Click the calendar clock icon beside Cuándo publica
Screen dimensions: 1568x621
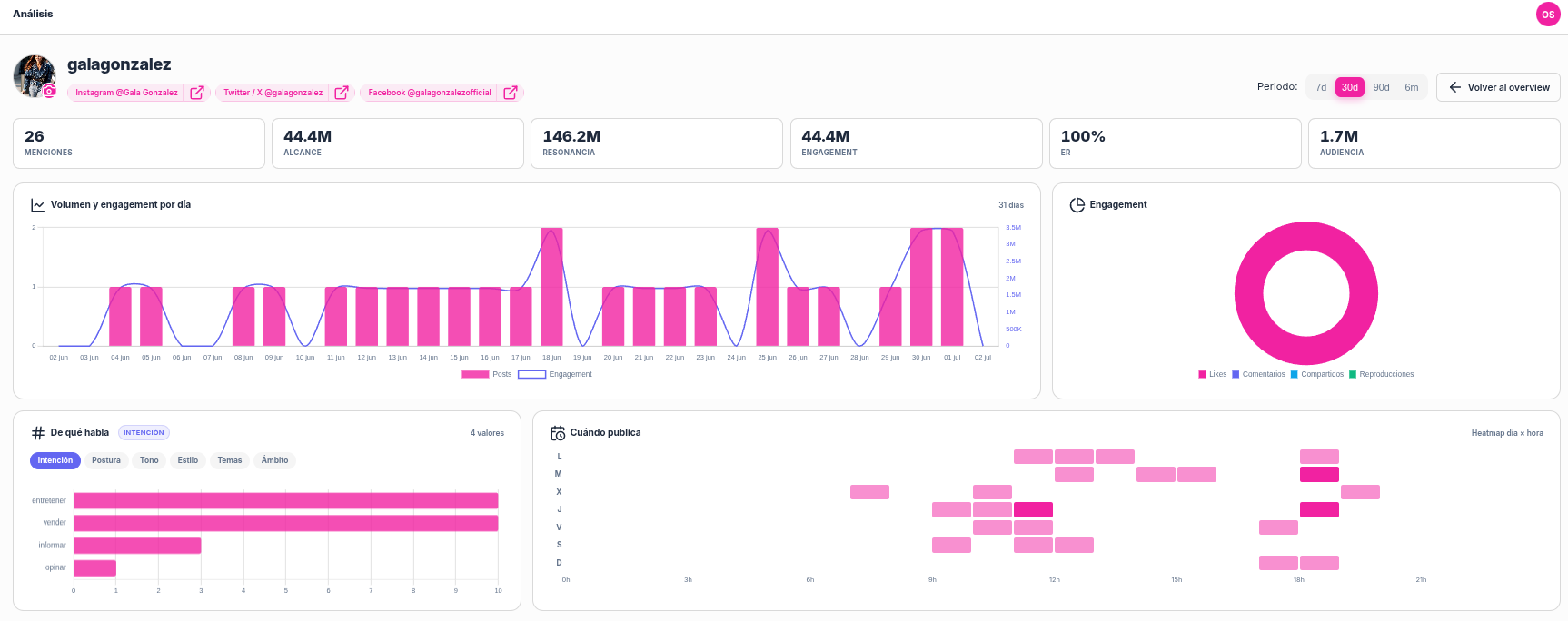[x=558, y=433]
